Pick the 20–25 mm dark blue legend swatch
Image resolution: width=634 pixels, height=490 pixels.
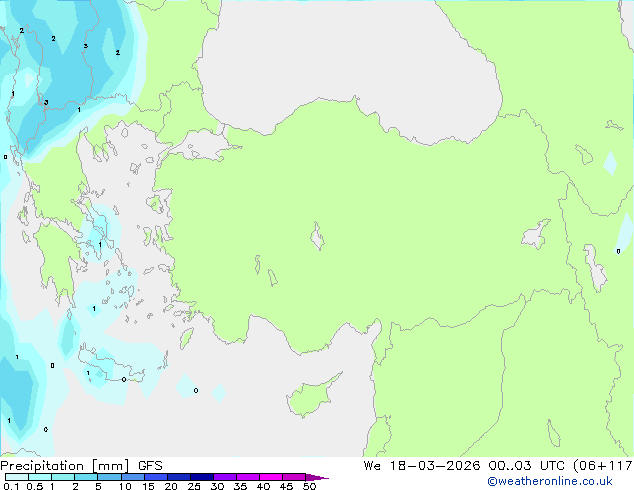[x=178, y=477]
